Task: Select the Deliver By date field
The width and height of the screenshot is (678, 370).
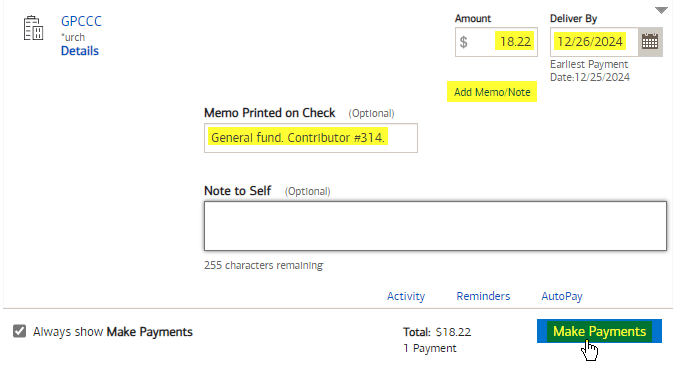Action: (x=594, y=42)
